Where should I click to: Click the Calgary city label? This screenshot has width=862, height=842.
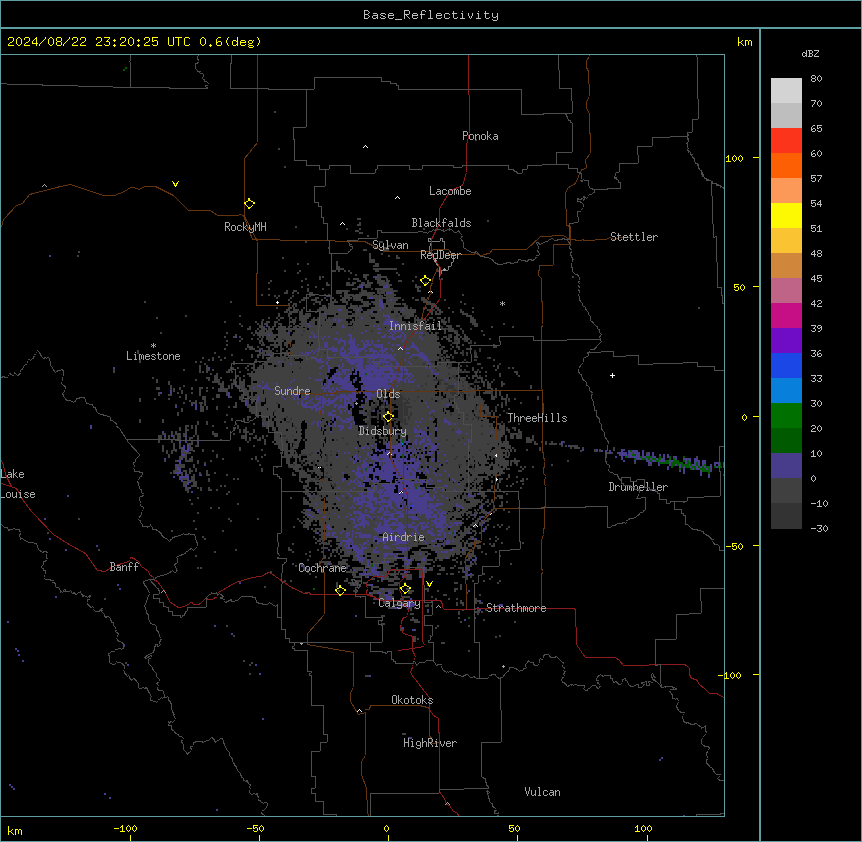tap(399, 603)
